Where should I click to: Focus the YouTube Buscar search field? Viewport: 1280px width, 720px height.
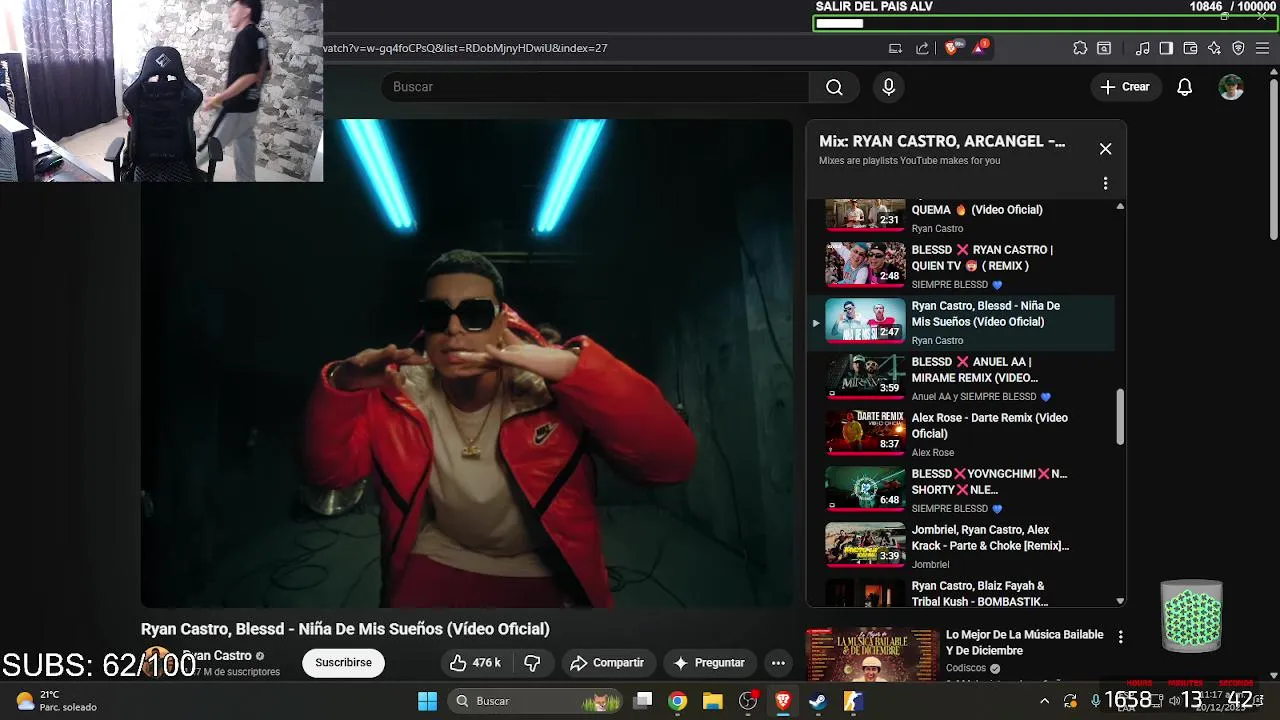pyautogui.click(x=594, y=87)
